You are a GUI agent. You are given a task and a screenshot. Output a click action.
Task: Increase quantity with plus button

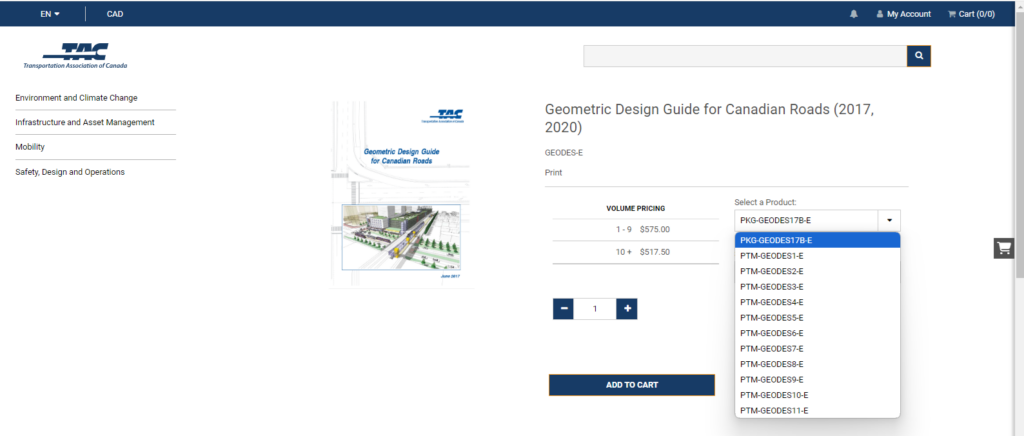(x=627, y=309)
